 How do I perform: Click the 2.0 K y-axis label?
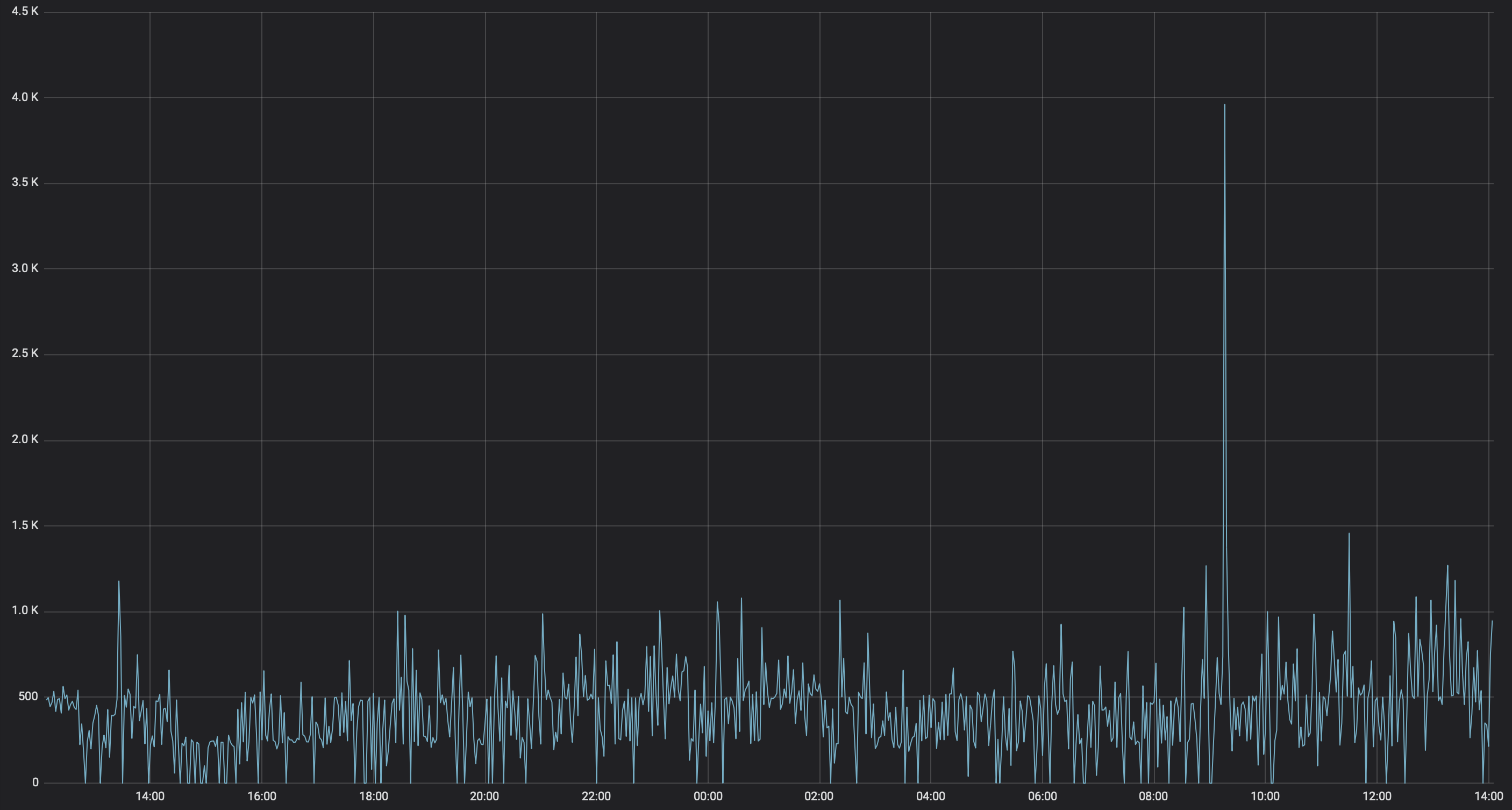click(x=25, y=439)
